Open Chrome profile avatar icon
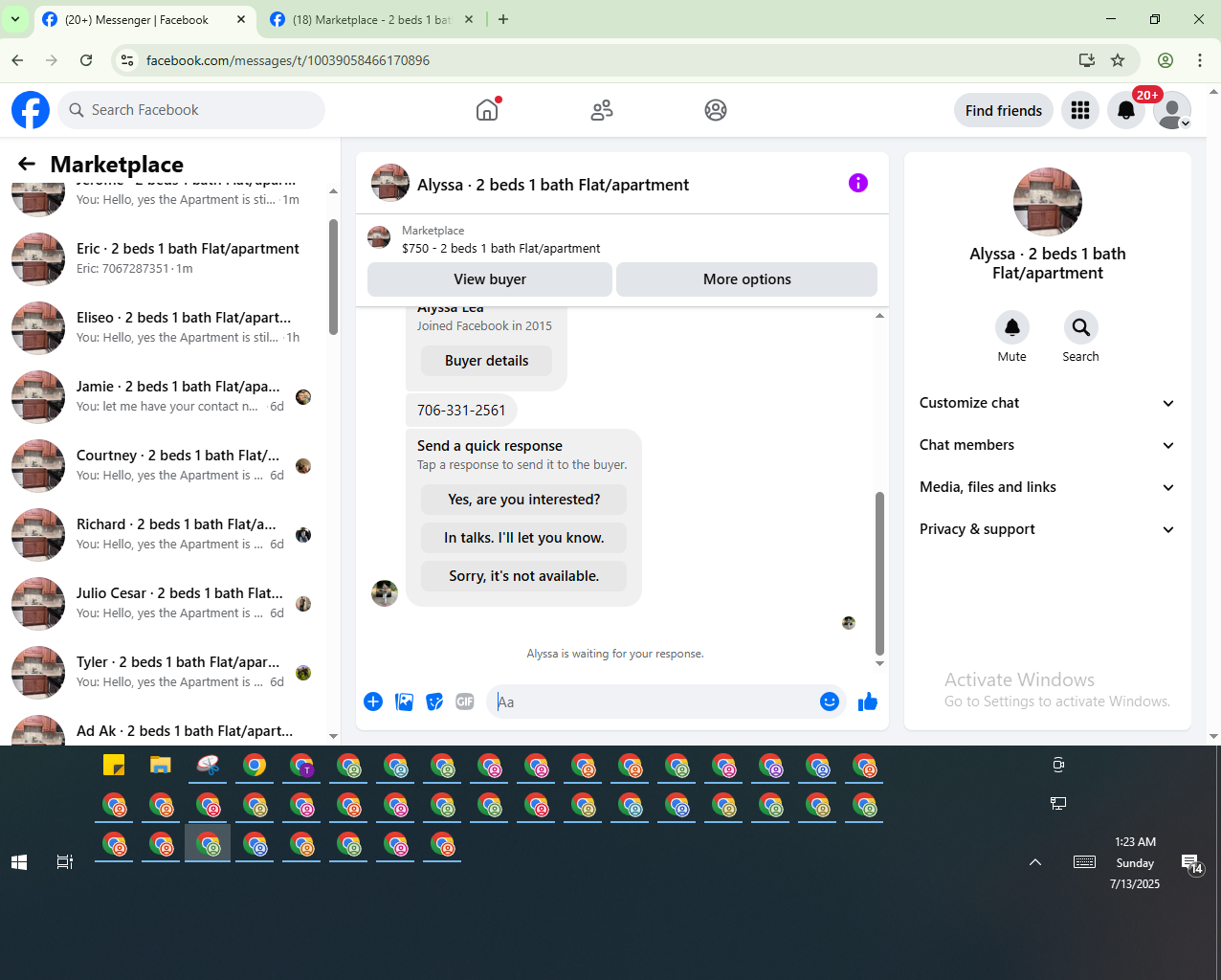 pos(1165,60)
